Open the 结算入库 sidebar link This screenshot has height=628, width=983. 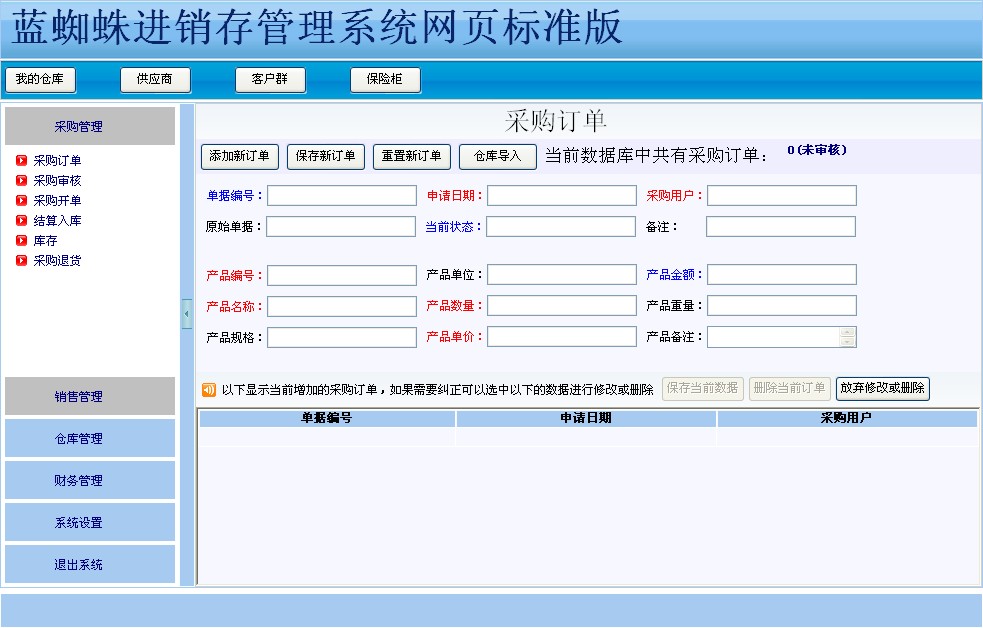[57, 221]
